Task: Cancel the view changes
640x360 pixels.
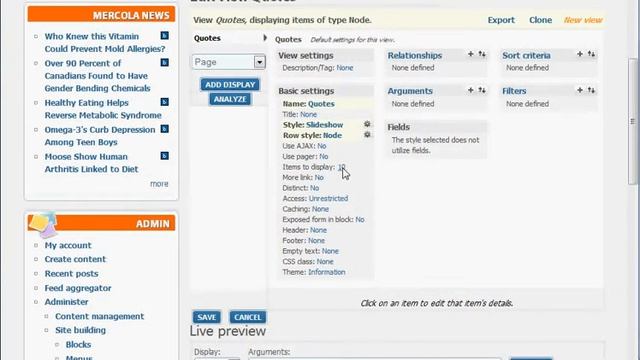Action: [248, 317]
